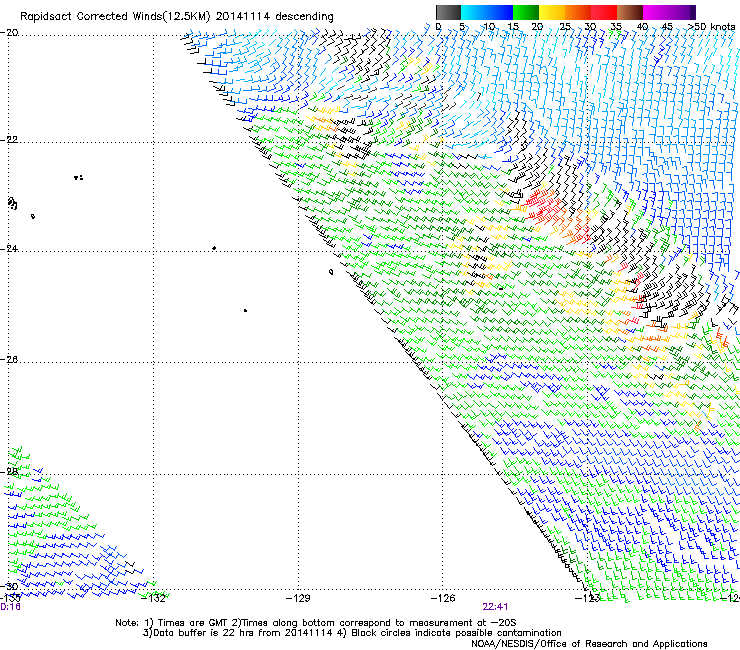Click the brown 35-40 knots legend swatch

[x=630, y=12]
